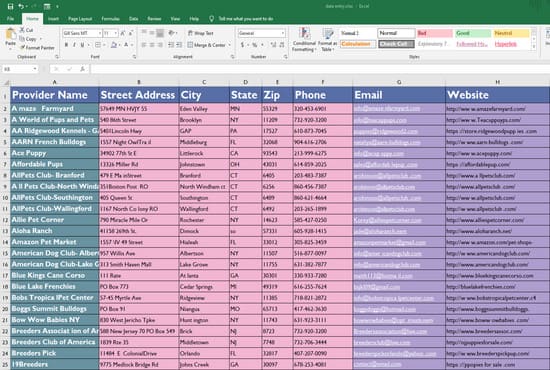550x370 pixels.
Task: Apply the Check Cell style
Action: [x=396, y=44]
